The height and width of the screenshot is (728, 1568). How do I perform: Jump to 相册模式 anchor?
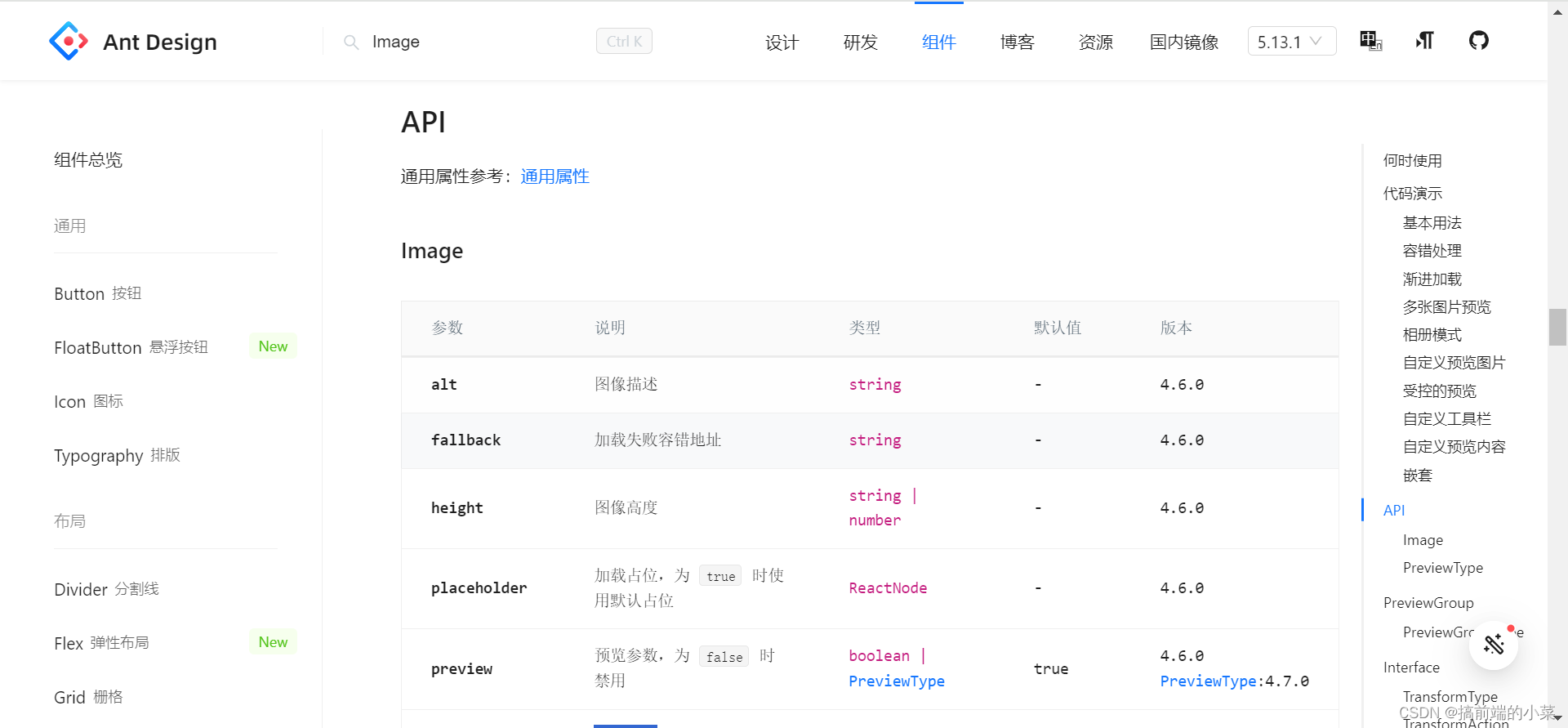coord(1432,335)
